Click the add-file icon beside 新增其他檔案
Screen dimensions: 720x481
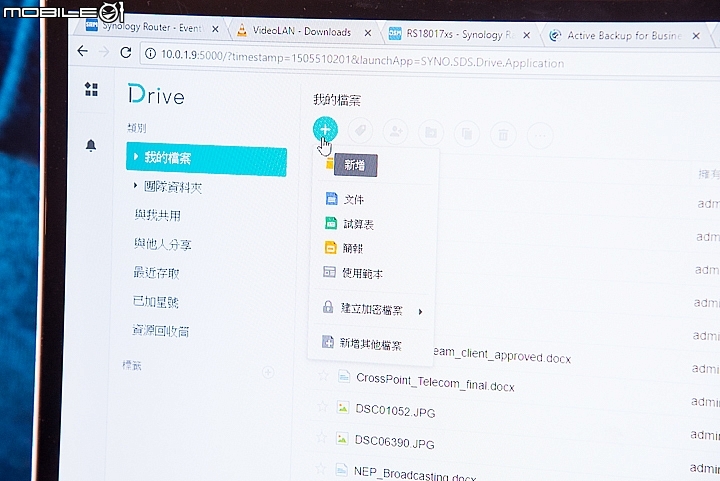327,341
